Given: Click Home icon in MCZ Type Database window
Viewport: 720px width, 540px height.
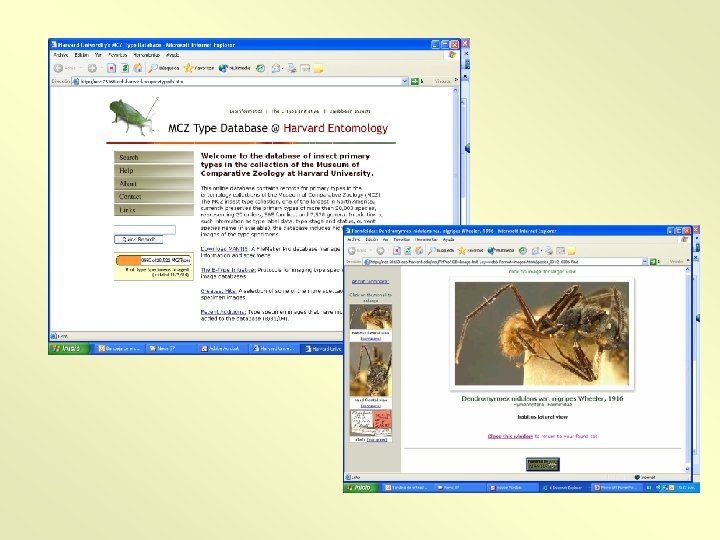Looking at the screenshot, I should [137, 68].
